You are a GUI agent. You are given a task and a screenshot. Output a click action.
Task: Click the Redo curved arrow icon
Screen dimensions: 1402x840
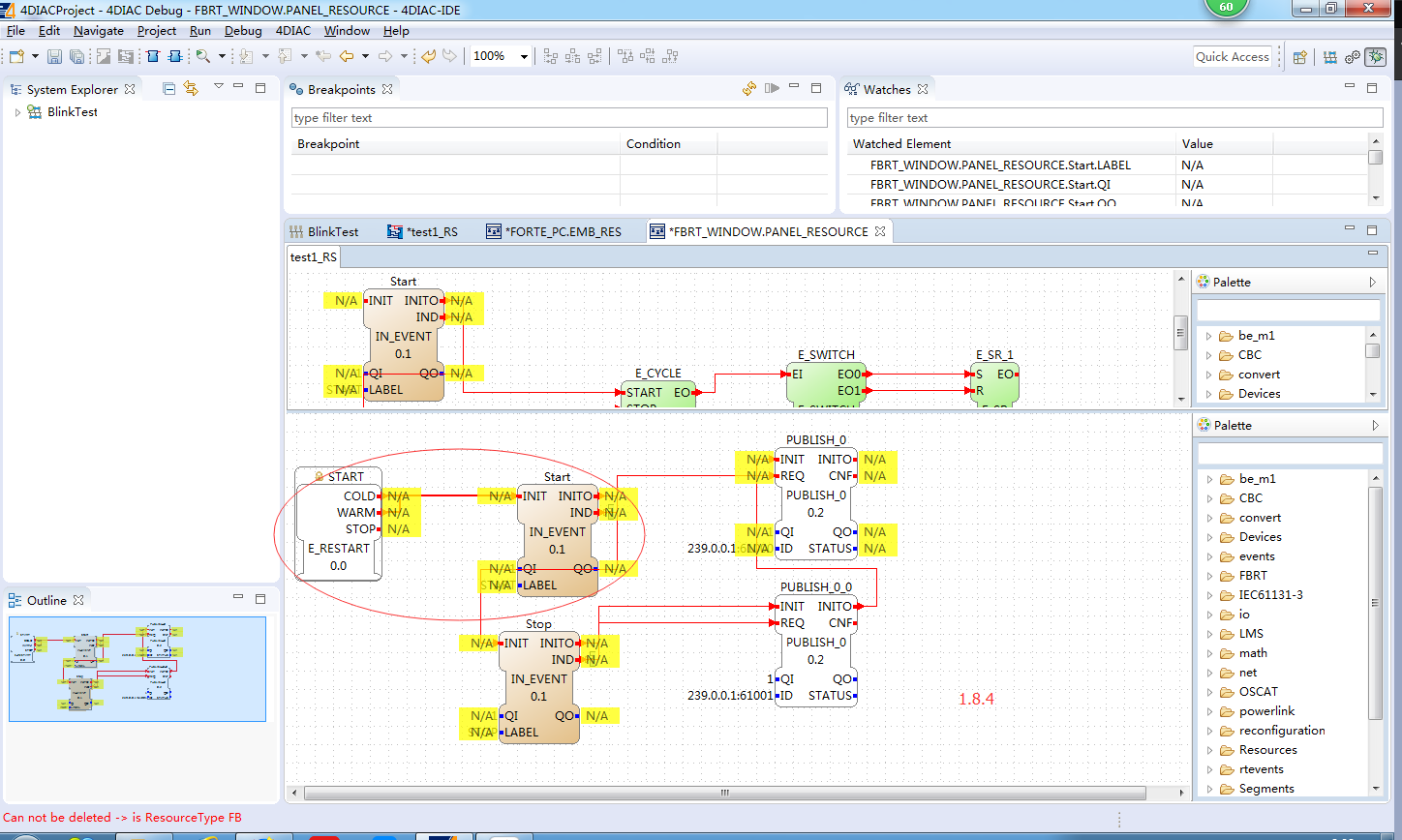tap(449, 56)
